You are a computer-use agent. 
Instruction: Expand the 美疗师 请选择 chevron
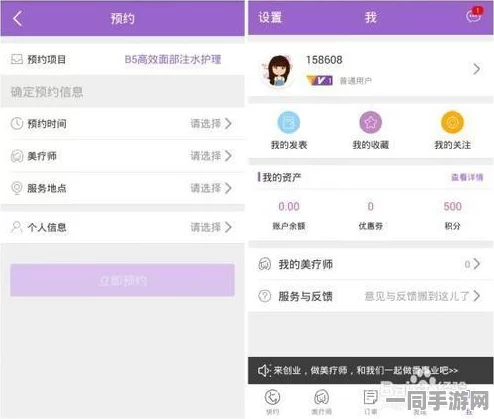228,156
